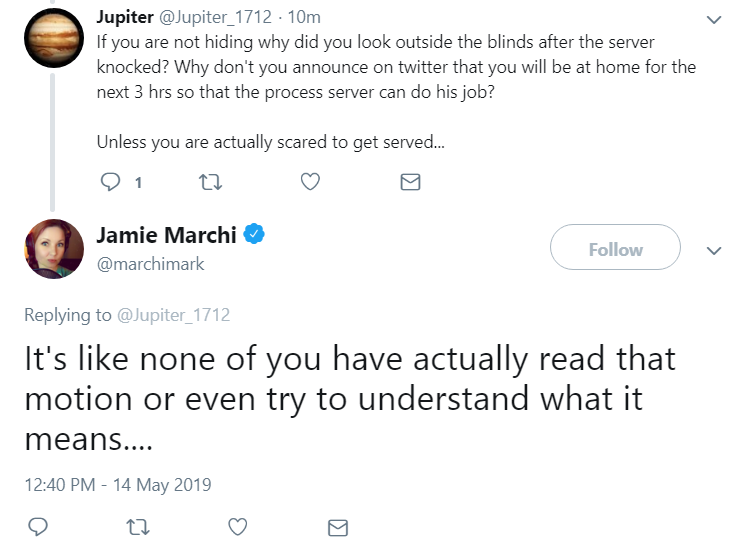Open more options on Jupiter's tweet
The image size is (740, 545).
pyautogui.click(x=713, y=20)
